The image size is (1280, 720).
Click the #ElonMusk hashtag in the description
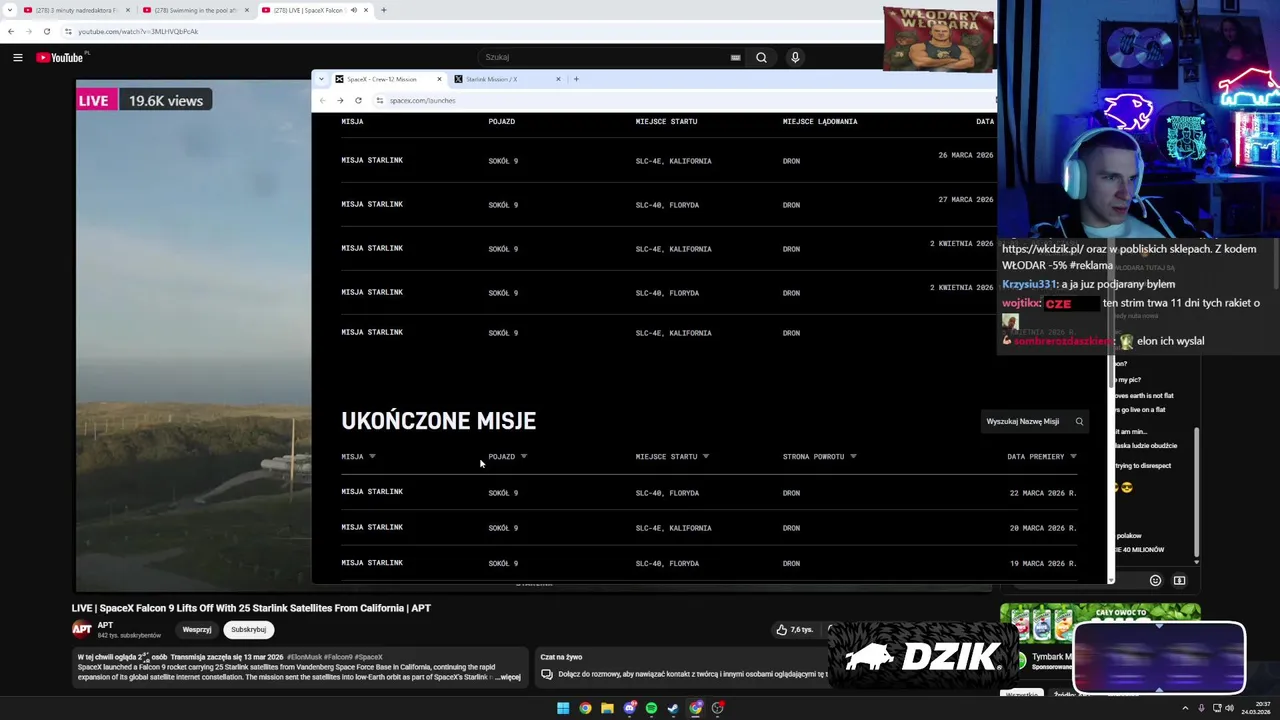(x=306, y=657)
